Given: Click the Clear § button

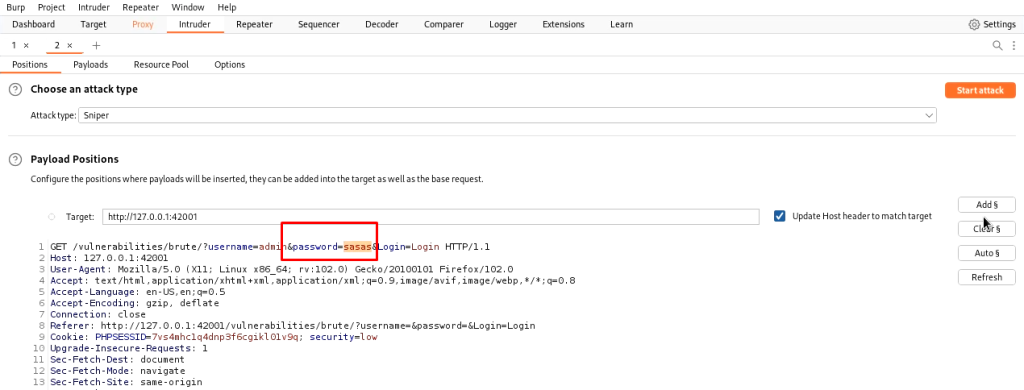Looking at the screenshot, I should 986,229.
